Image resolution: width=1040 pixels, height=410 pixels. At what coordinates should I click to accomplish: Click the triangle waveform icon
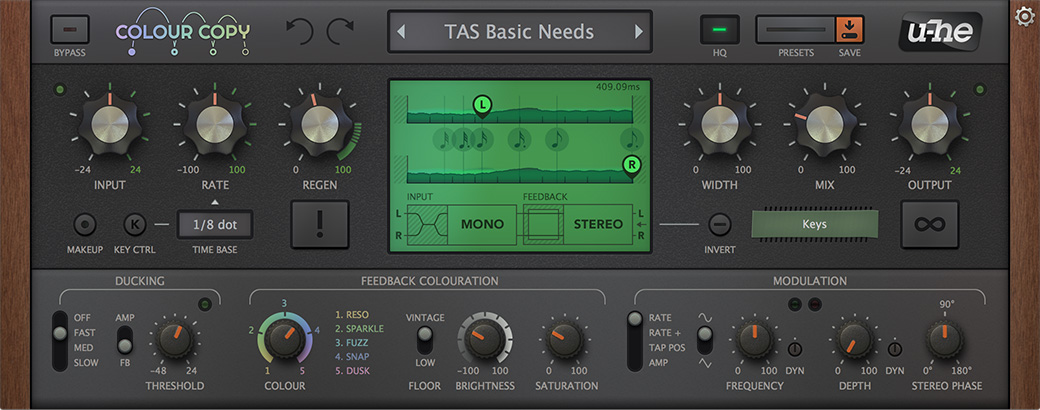(705, 364)
